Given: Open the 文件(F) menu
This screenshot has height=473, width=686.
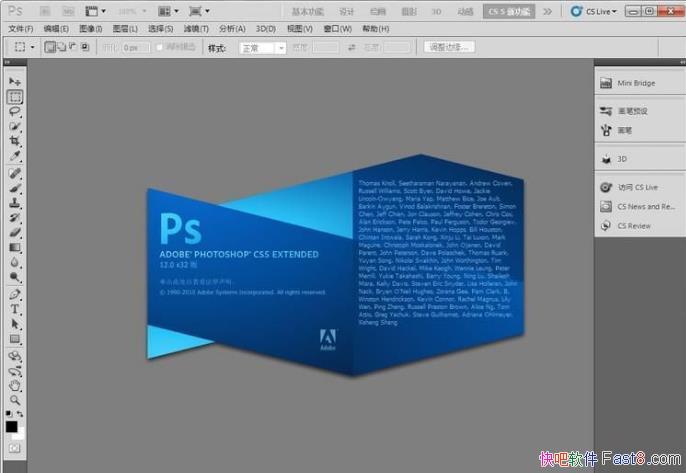Looking at the screenshot, I should (21, 29).
